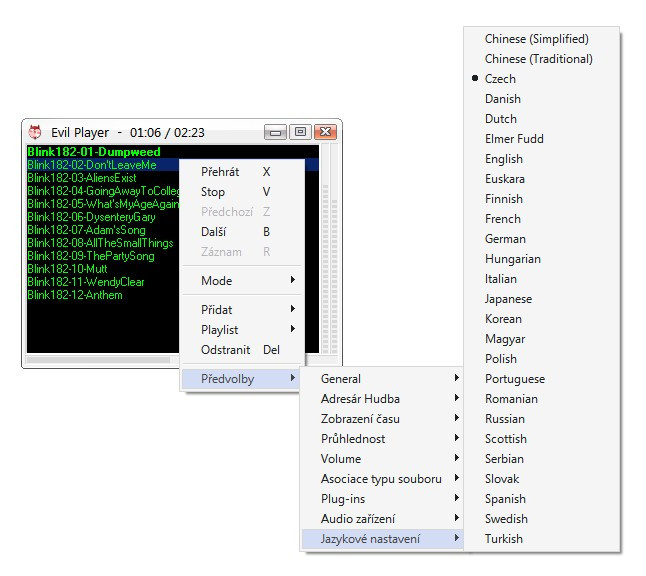Viewport: 646px width, 576px height.
Task: Click the Evil Player devil app icon
Action: (35, 132)
